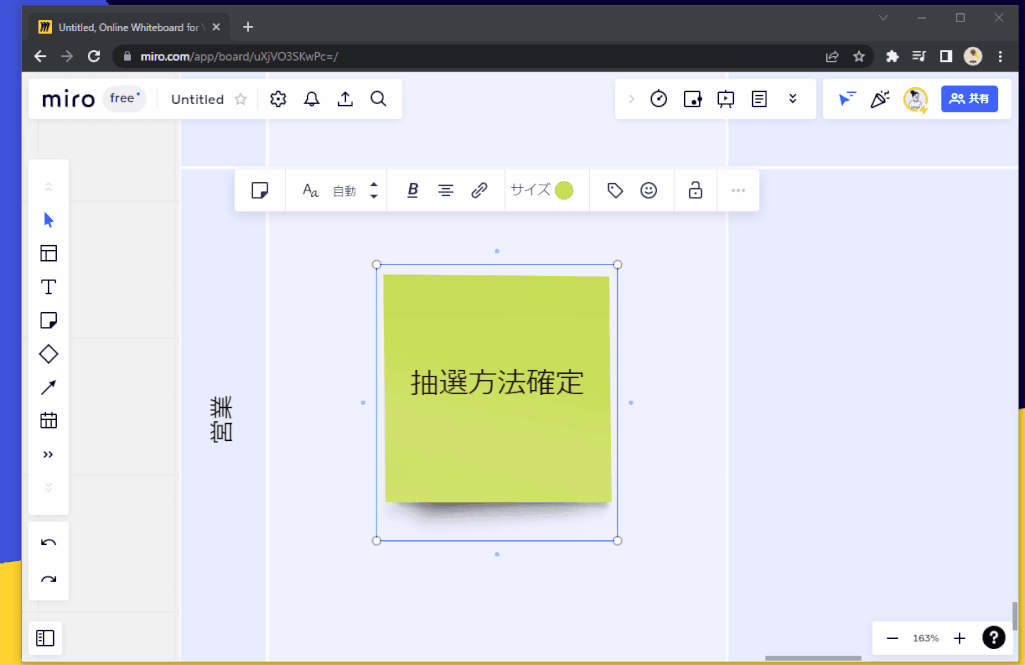Image resolution: width=1025 pixels, height=665 pixels.
Task: Open a new browser tab
Action: tap(248, 27)
